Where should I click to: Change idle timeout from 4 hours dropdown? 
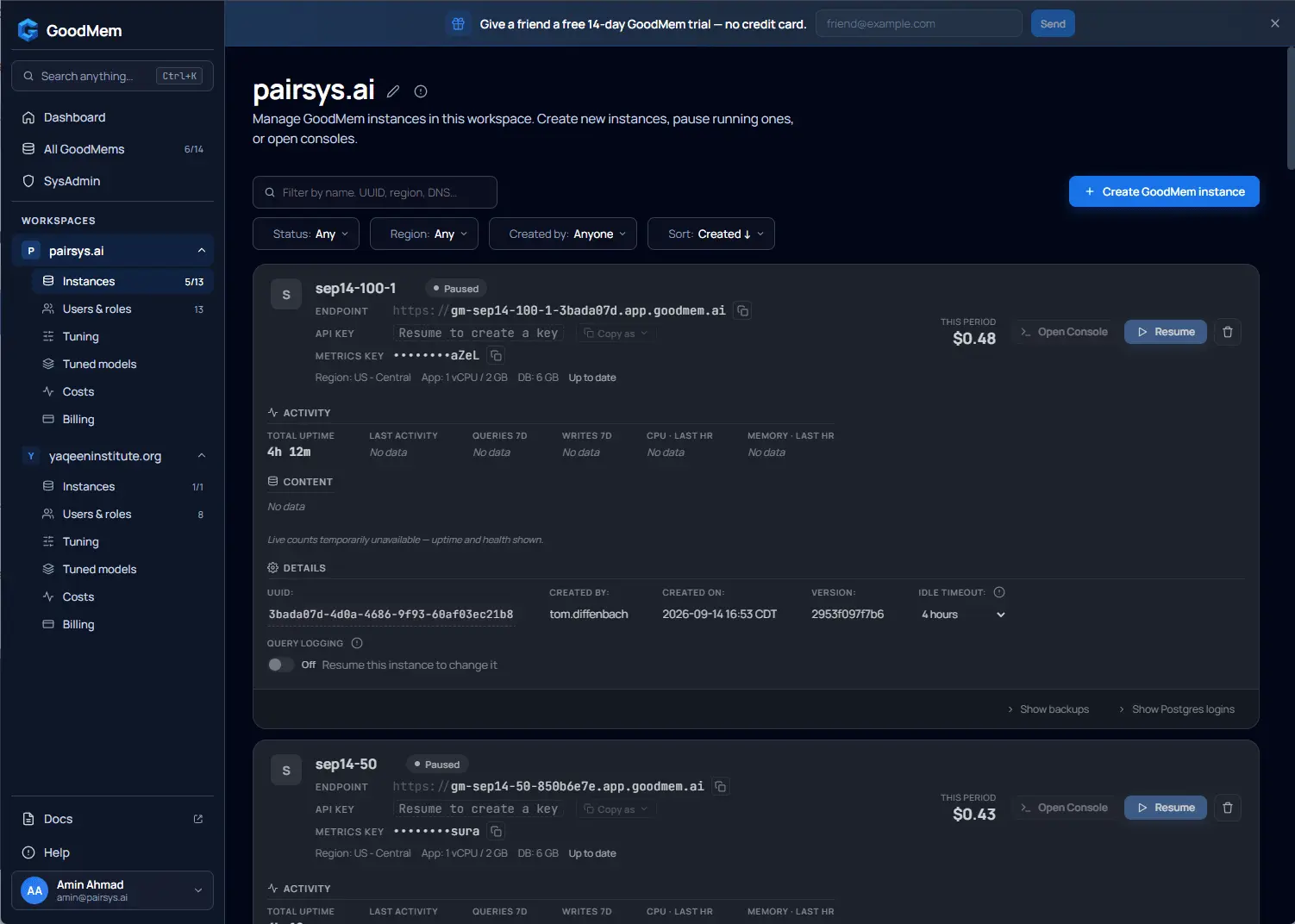pos(963,615)
